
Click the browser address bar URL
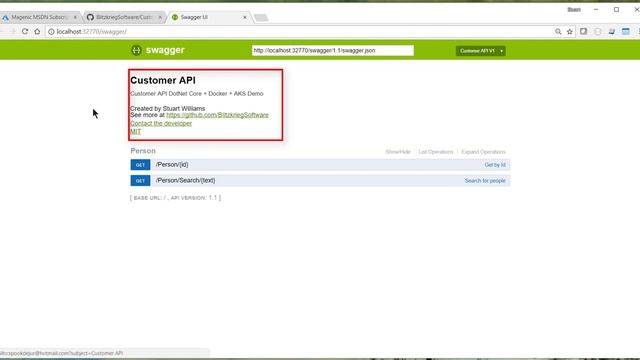(92, 31)
